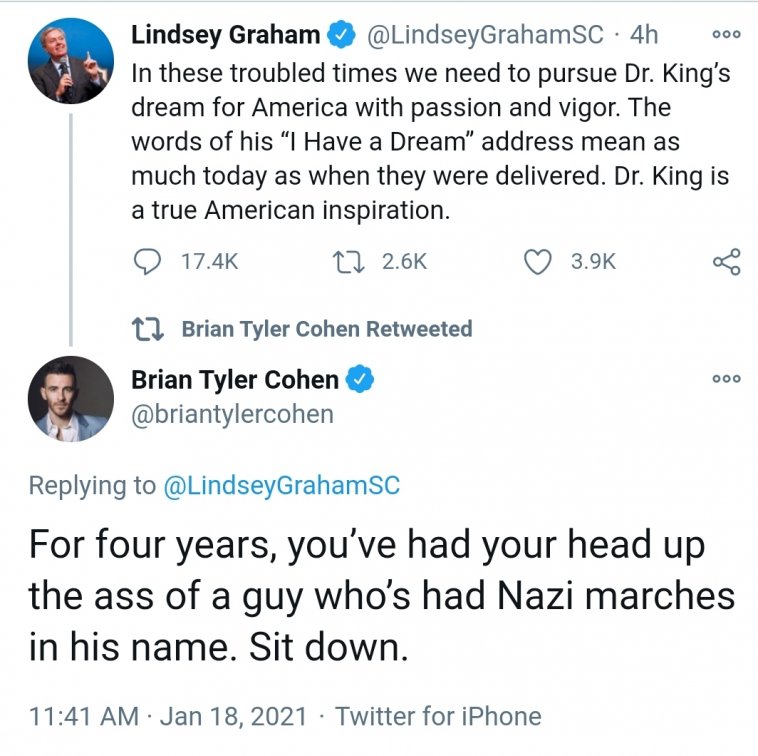Click the 'Twitter for iPhone' source link

click(438, 716)
